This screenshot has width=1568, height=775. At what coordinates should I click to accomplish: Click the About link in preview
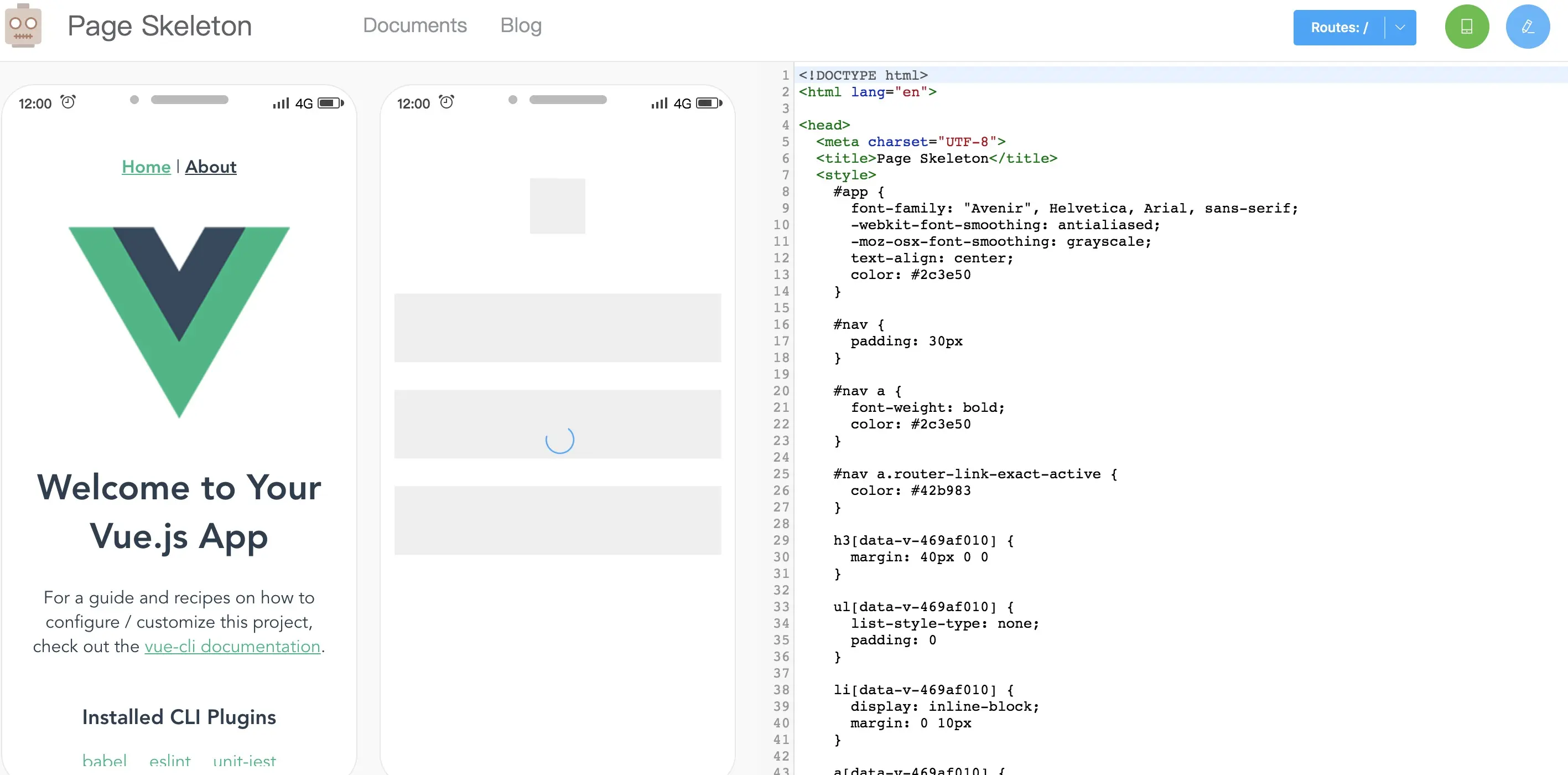tap(211, 167)
